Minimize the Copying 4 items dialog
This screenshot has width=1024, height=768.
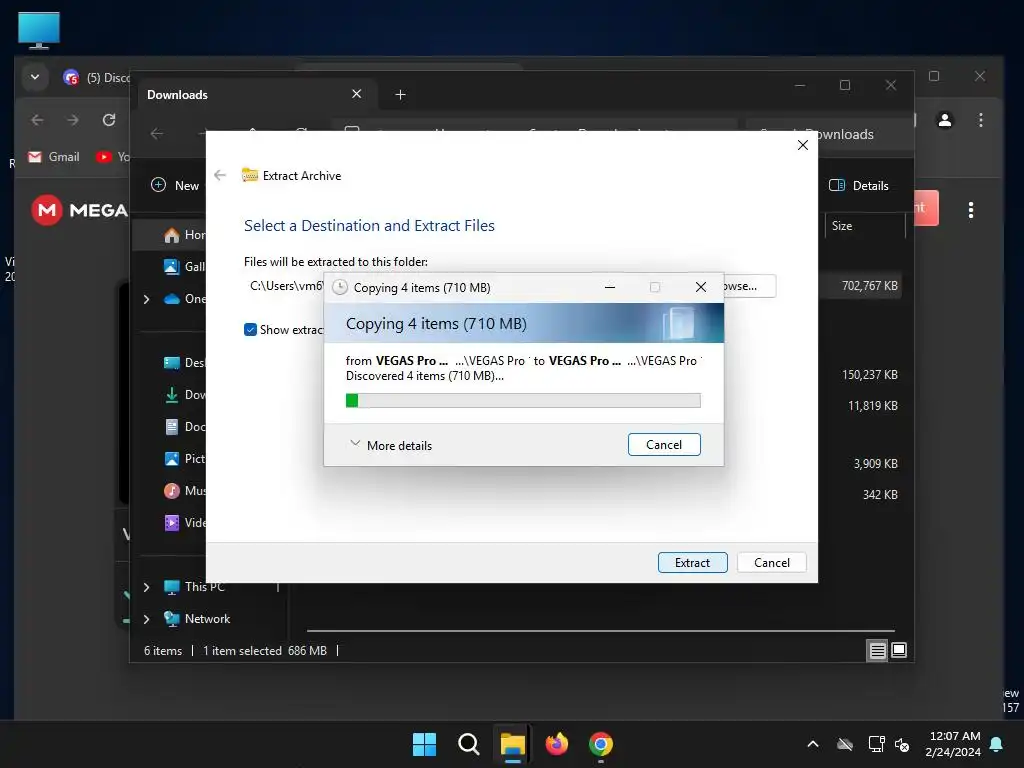(609, 287)
